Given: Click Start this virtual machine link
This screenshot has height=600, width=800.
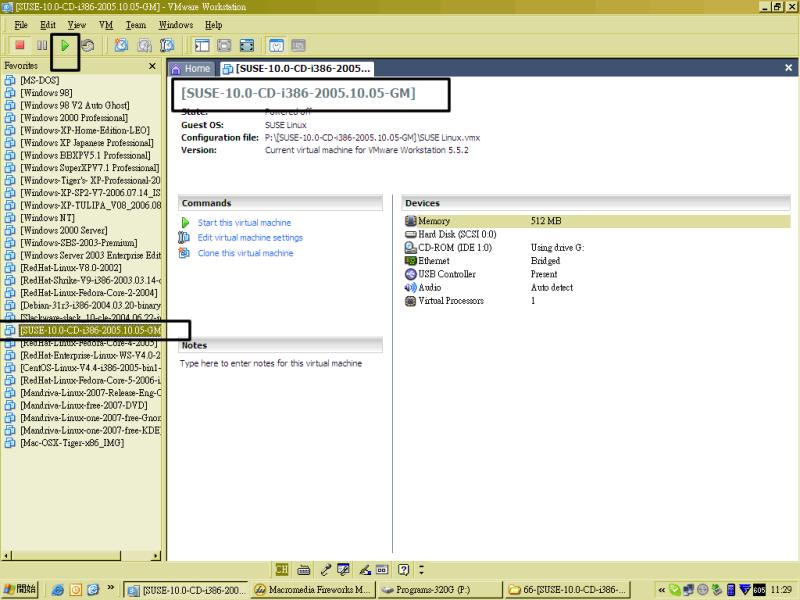Looking at the screenshot, I should tap(244, 223).
